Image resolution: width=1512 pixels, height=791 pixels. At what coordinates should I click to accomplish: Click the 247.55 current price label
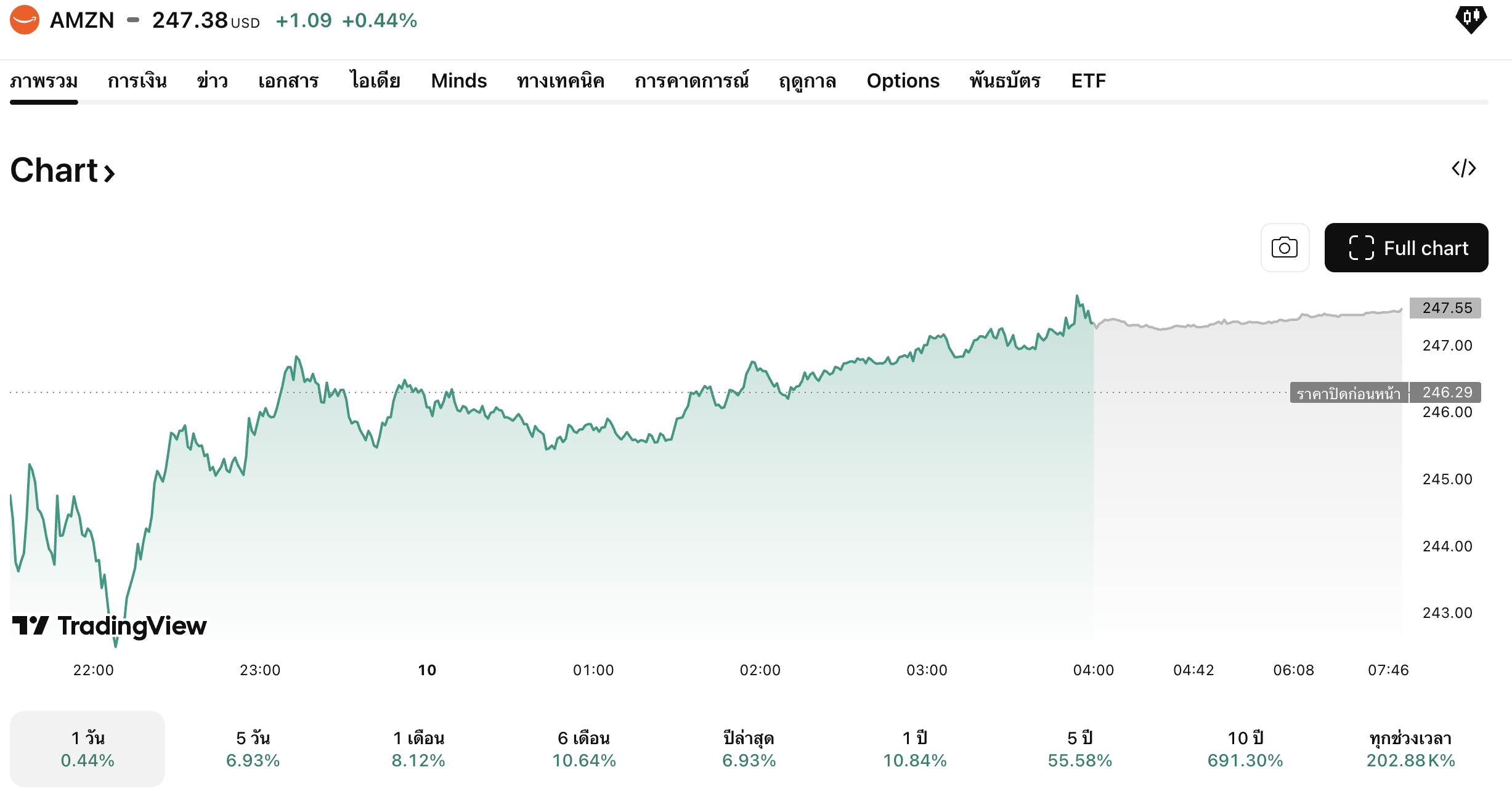point(1446,307)
